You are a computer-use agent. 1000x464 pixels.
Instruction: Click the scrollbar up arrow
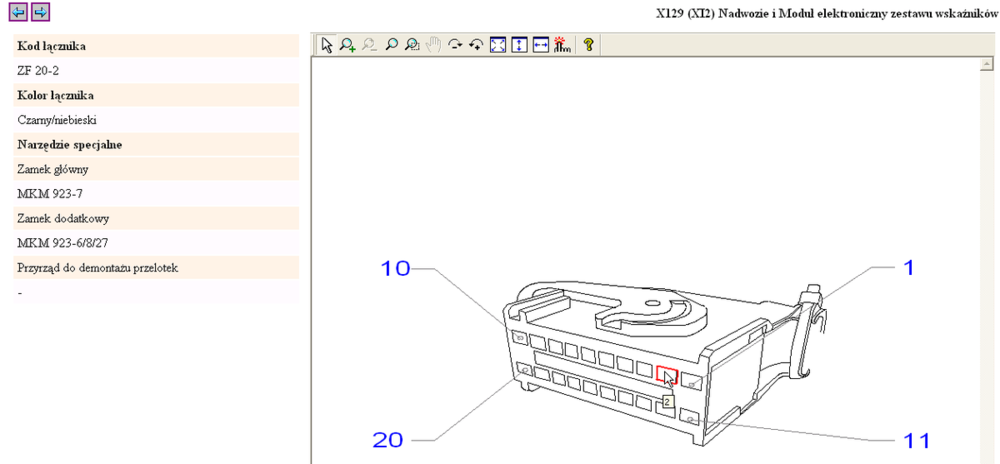[x=986, y=66]
